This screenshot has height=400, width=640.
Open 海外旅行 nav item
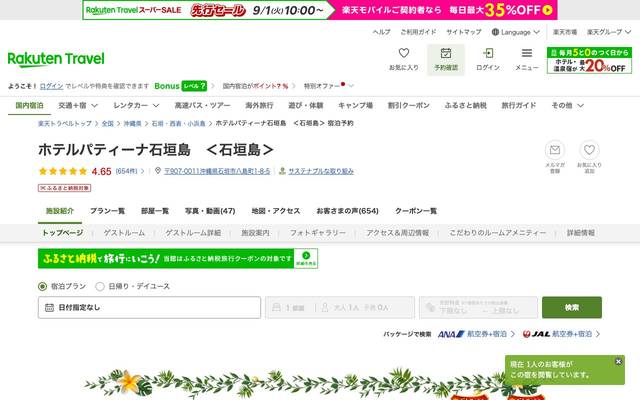(259, 105)
